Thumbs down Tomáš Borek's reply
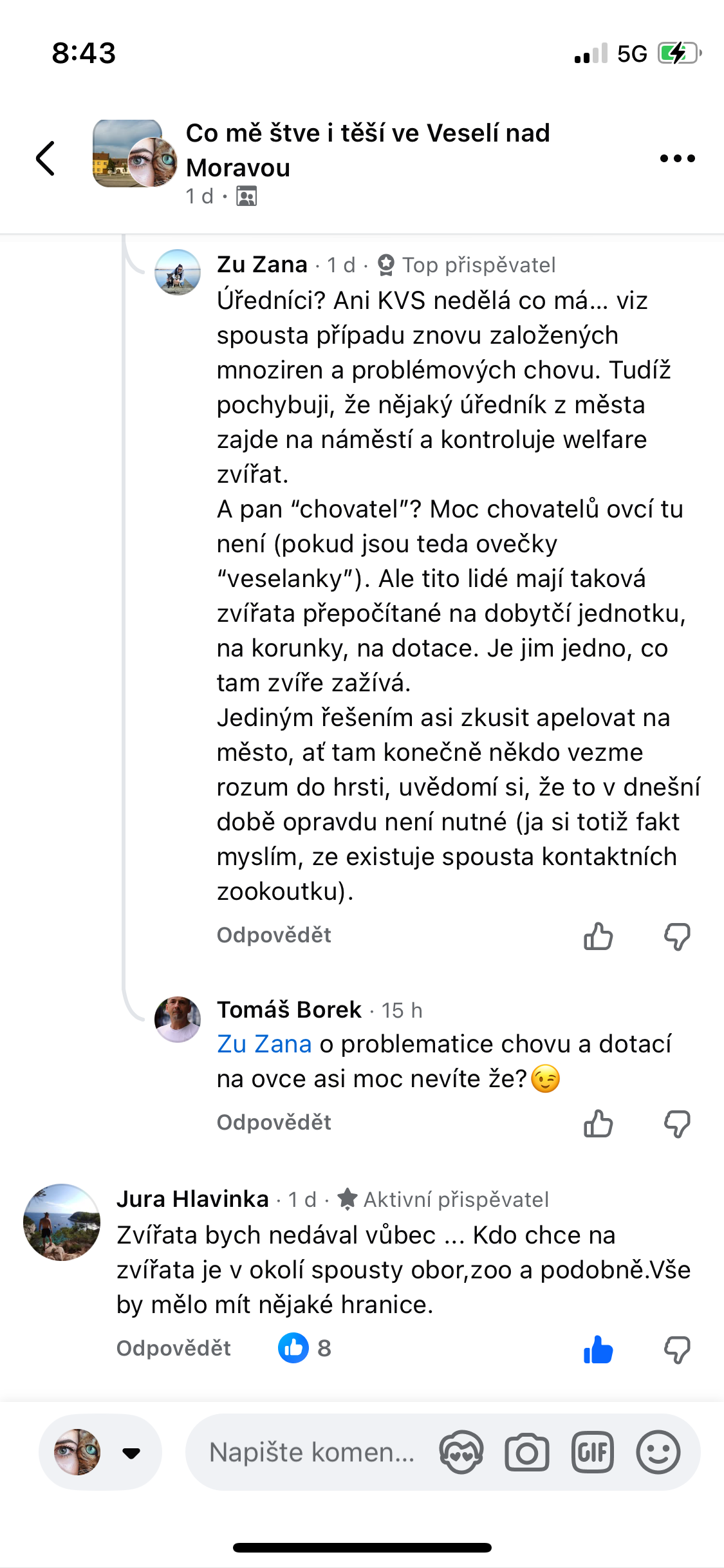This screenshot has height=1568, width=724. click(x=677, y=1124)
